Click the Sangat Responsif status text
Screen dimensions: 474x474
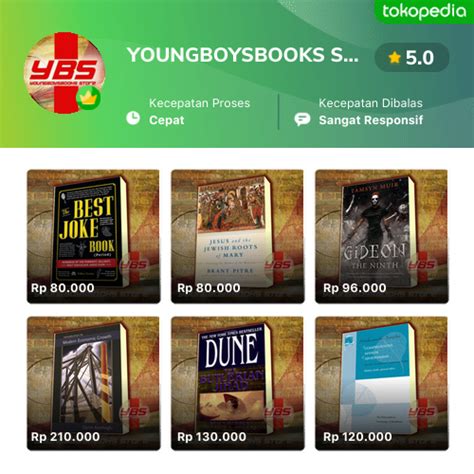click(x=371, y=120)
